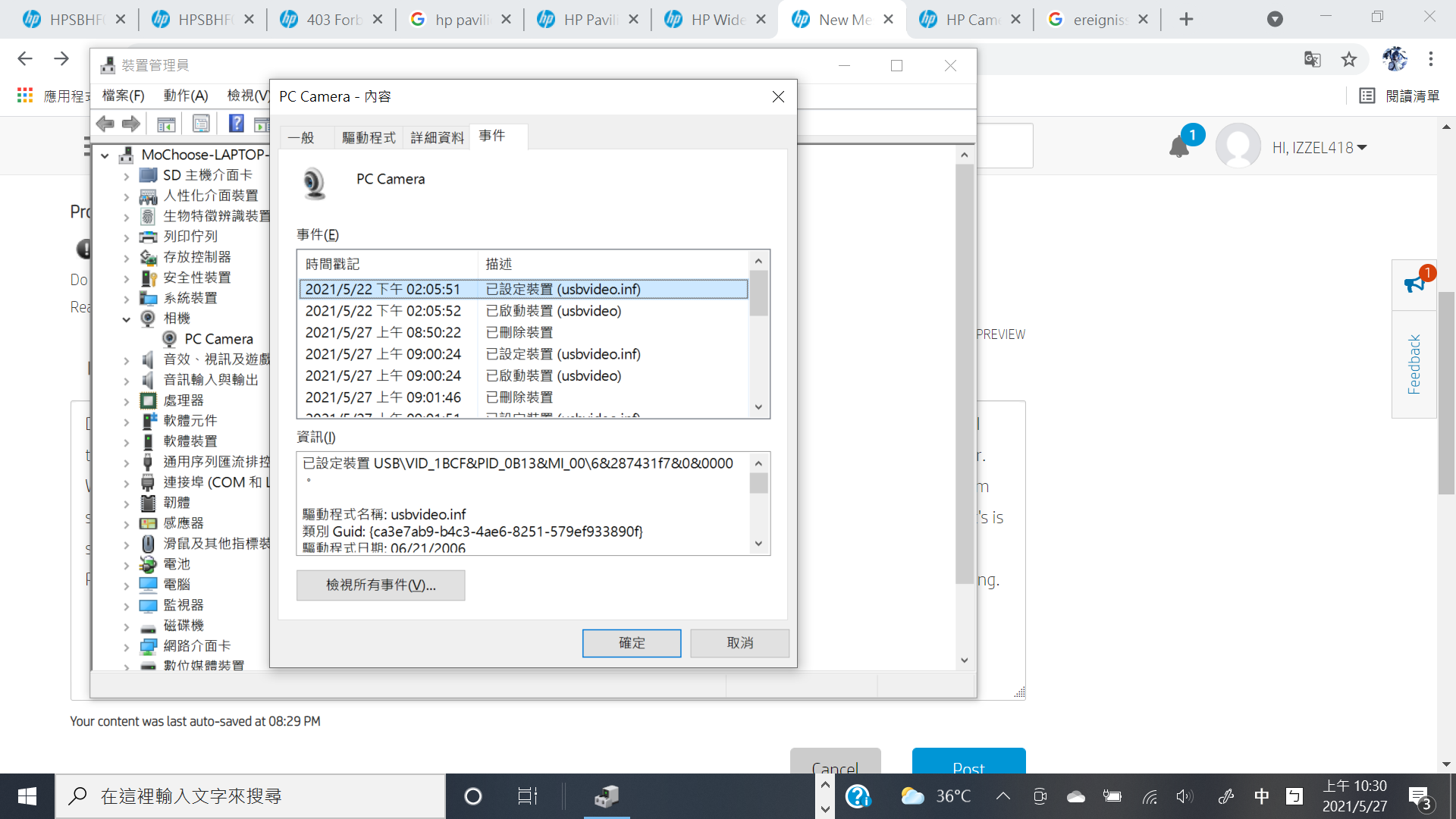Mute audio via the speaker tray icon
1456x819 pixels.
1185,796
